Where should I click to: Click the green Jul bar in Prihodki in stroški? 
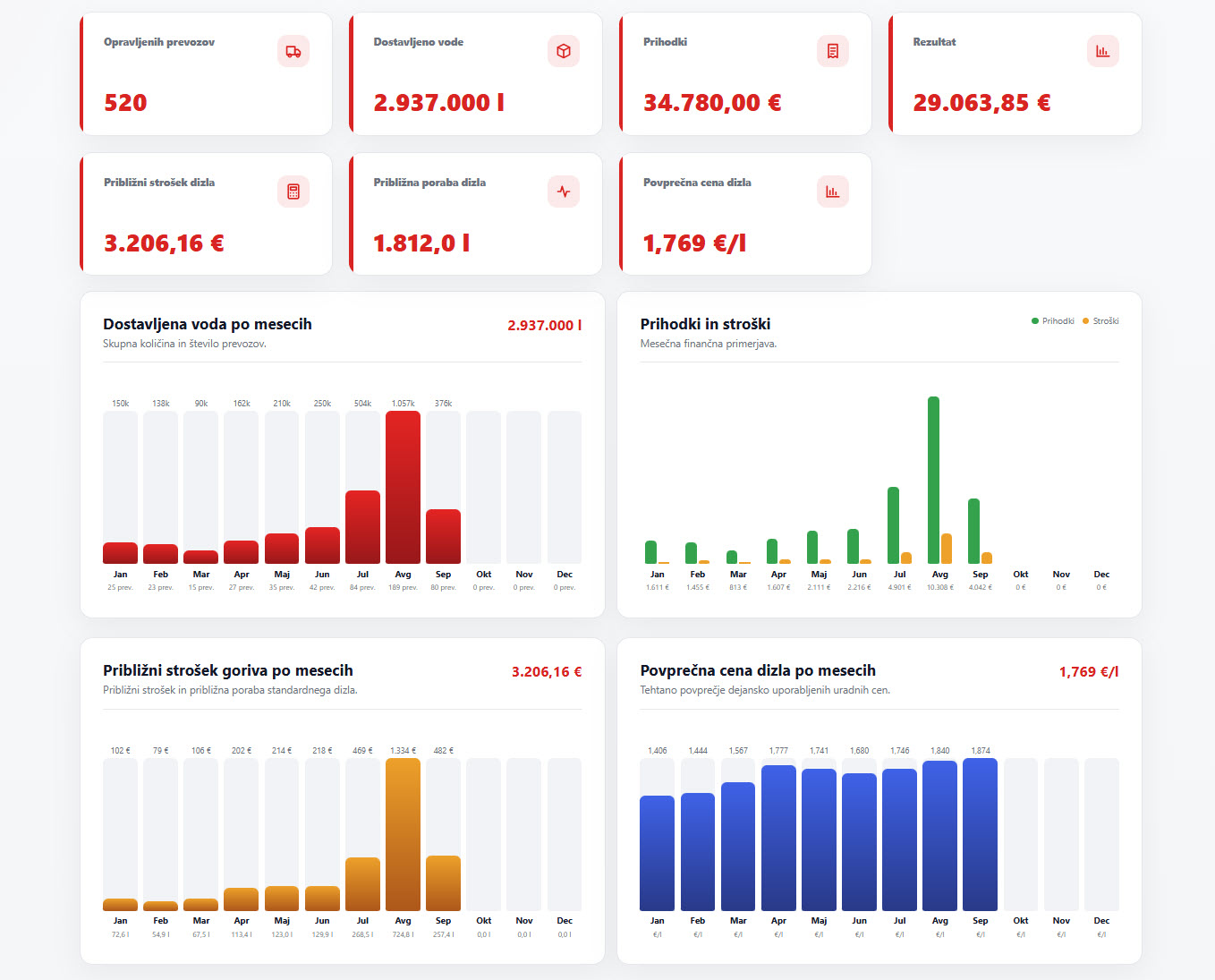click(x=893, y=525)
